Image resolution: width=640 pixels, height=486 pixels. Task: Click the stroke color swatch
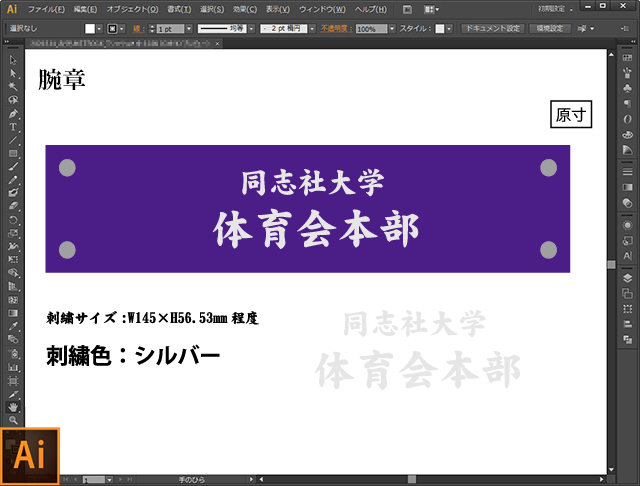[x=112, y=29]
